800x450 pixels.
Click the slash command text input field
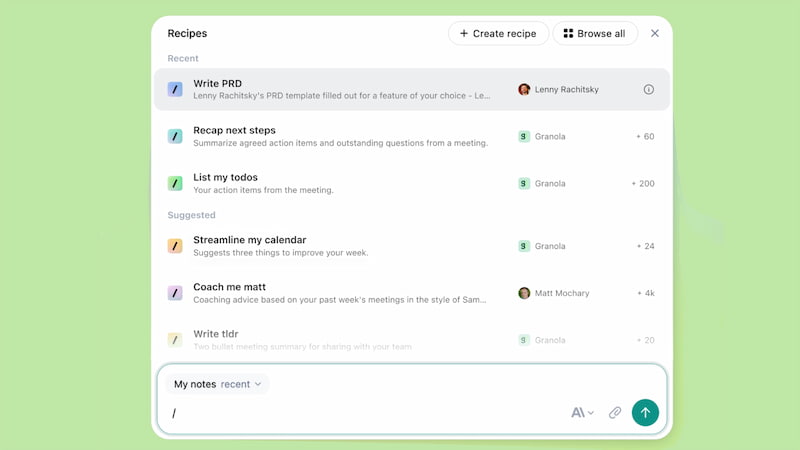click(x=360, y=413)
